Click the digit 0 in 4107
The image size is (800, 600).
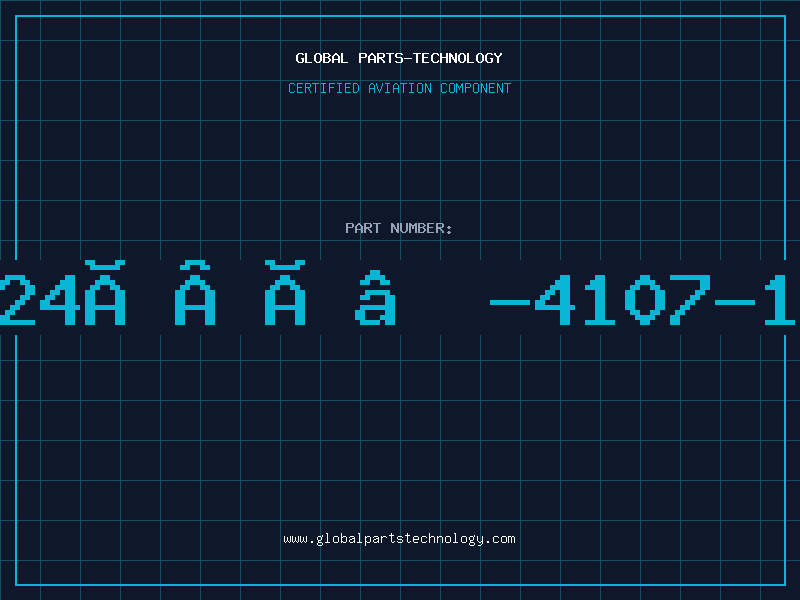(645, 299)
